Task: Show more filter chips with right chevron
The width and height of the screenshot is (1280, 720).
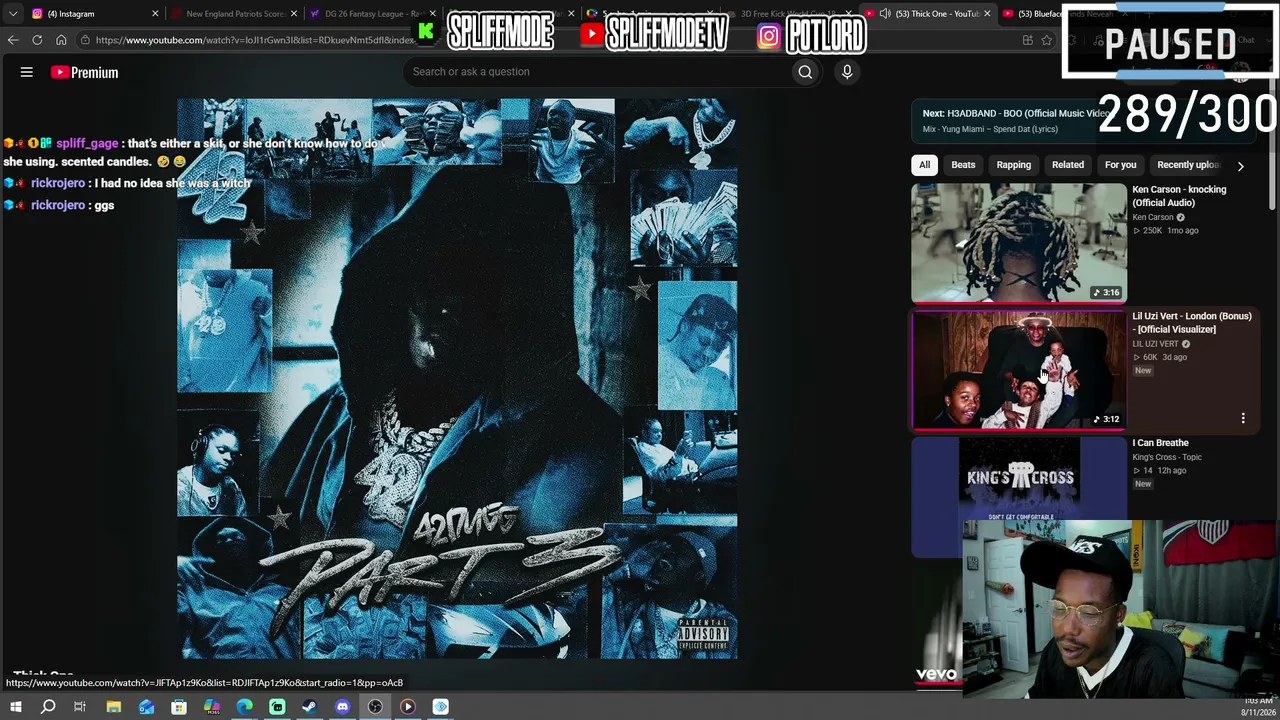Action: 1240,166
